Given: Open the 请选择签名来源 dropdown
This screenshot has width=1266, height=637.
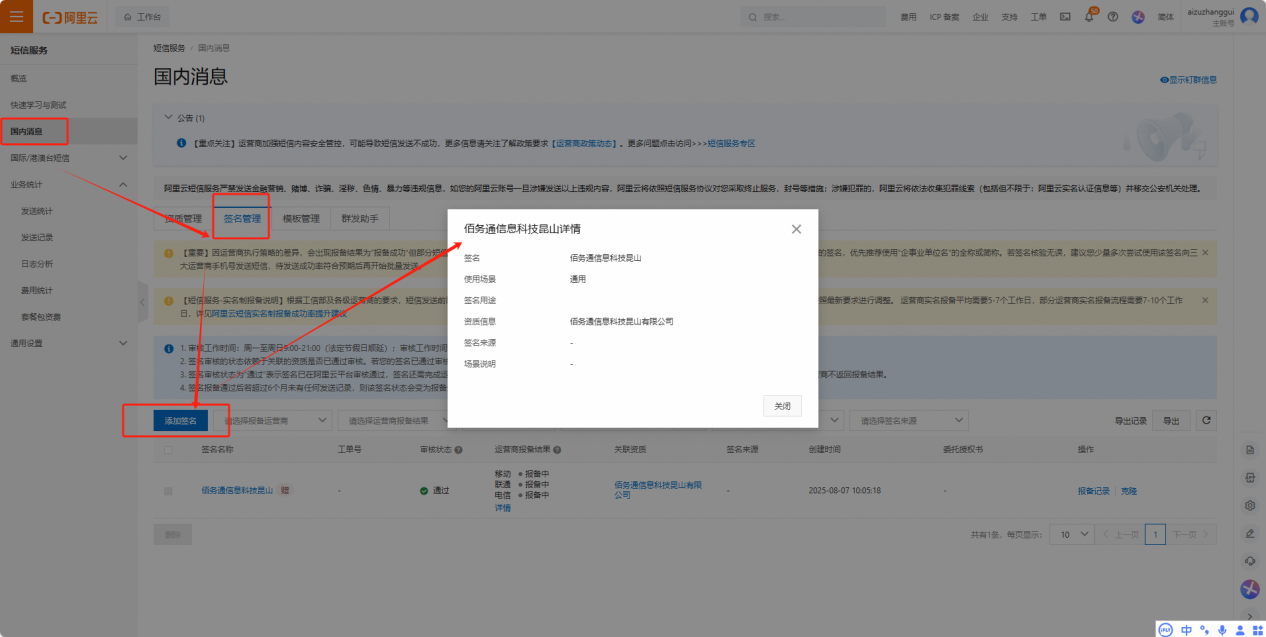Looking at the screenshot, I should pyautogui.click(x=910, y=421).
